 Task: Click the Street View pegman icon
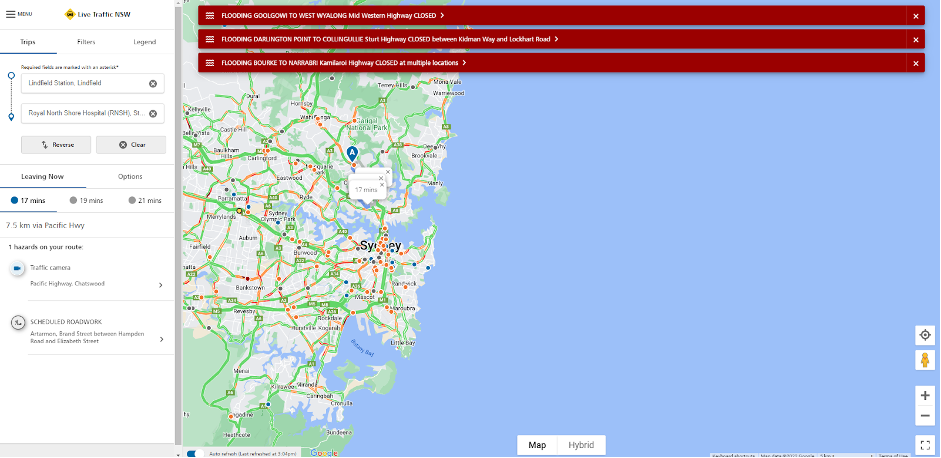925,360
